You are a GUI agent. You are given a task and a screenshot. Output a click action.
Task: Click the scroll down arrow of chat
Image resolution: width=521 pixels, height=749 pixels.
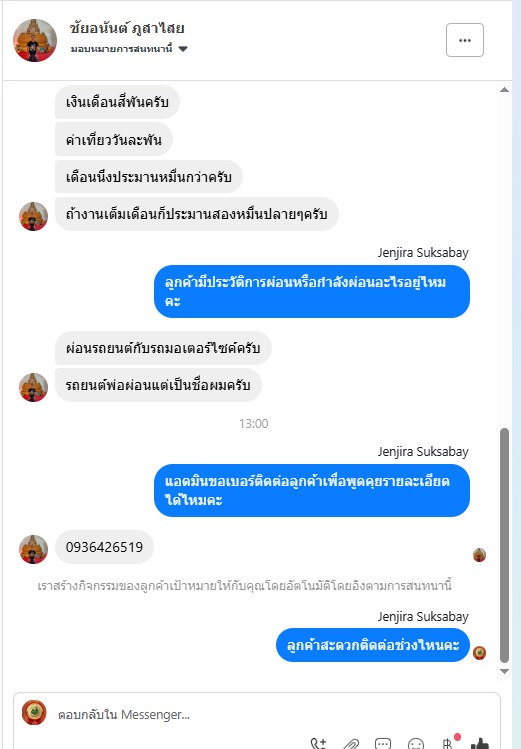coord(504,671)
